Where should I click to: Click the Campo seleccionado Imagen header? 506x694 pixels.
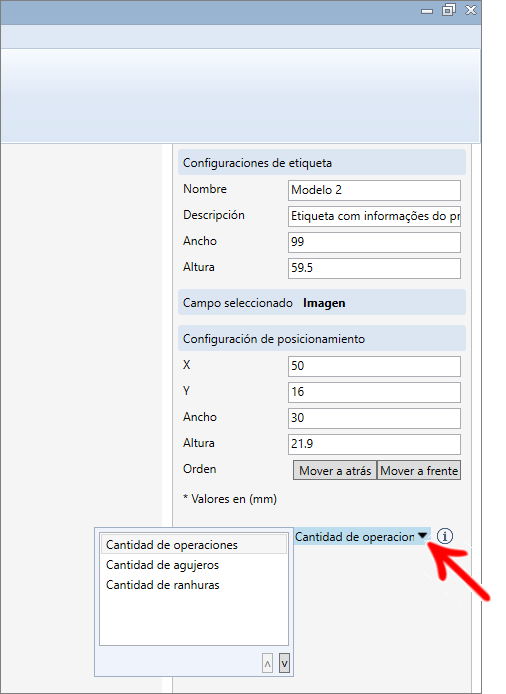[322, 303]
